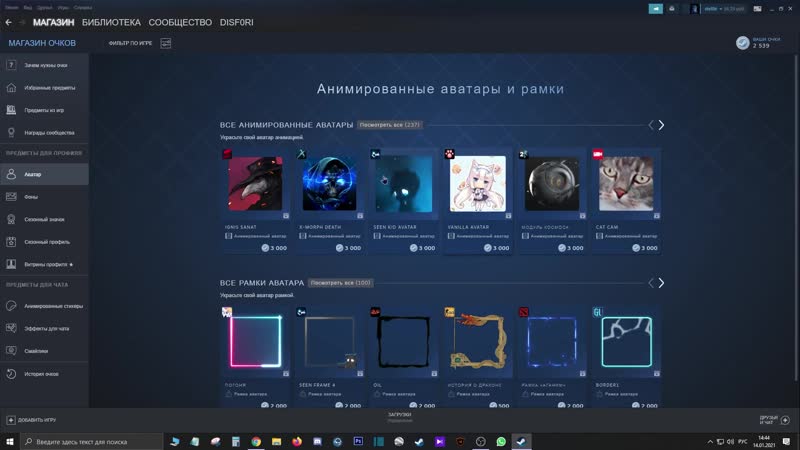The height and width of the screenshot is (450, 800).
Task: Open the Vanilla Avatar catgirl thumbnail
Action: [478, 184]
